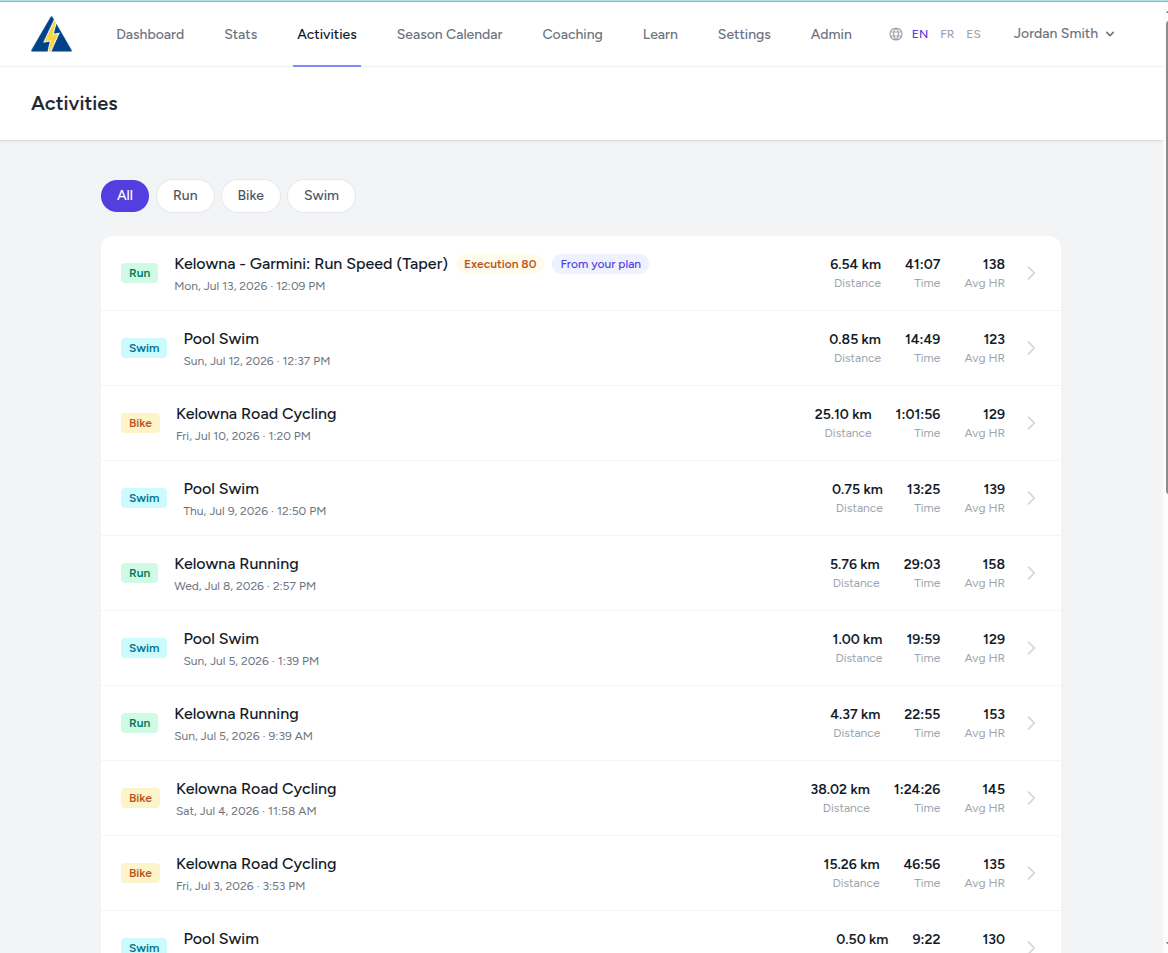
Task: Open Pool Swim from Jul 12, 2026
Action: [221, 339]
